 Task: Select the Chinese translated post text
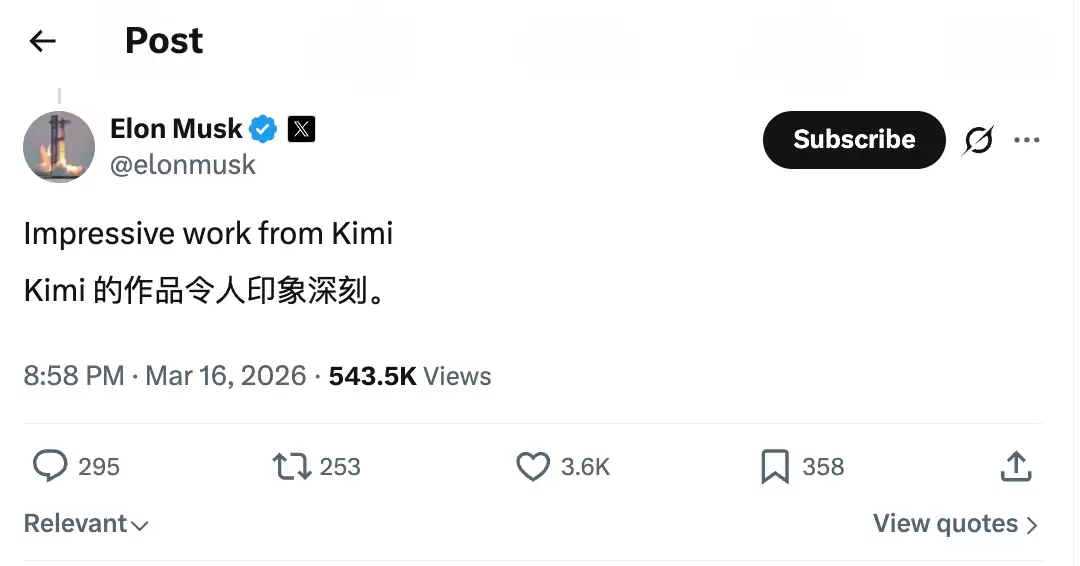point(205,291)
